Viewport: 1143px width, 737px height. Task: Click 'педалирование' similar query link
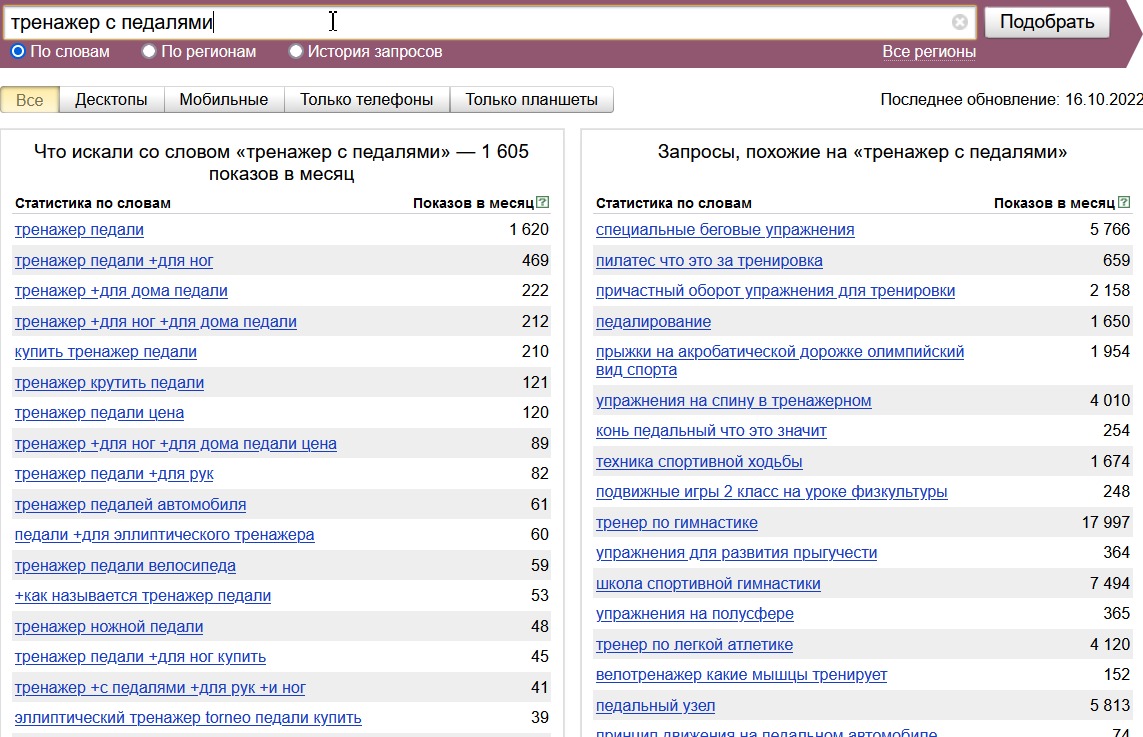point(653,322)
